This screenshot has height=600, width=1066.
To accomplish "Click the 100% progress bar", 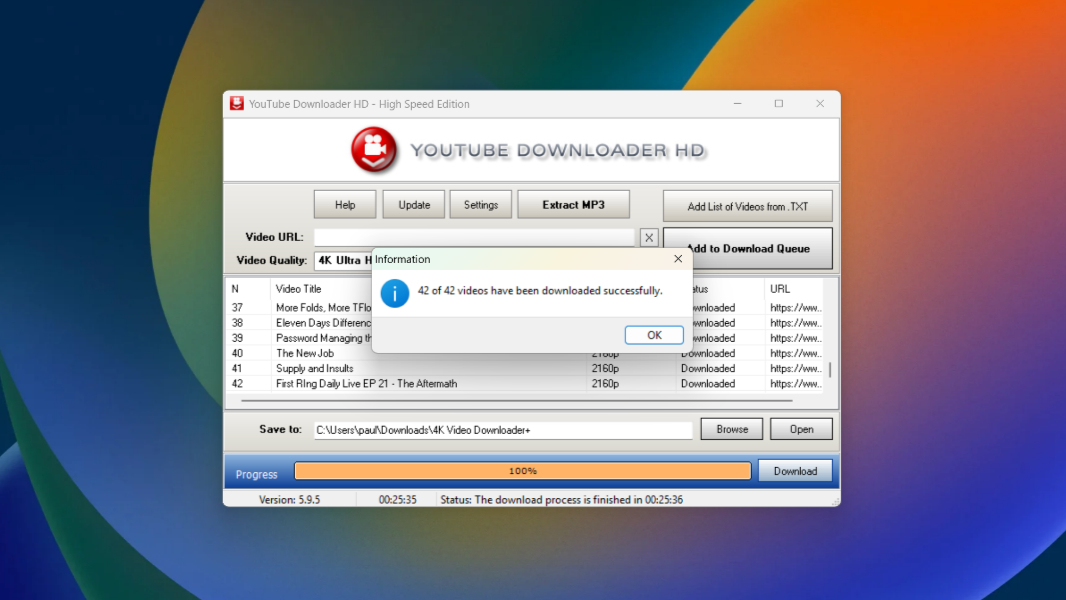I will [522, 470].
